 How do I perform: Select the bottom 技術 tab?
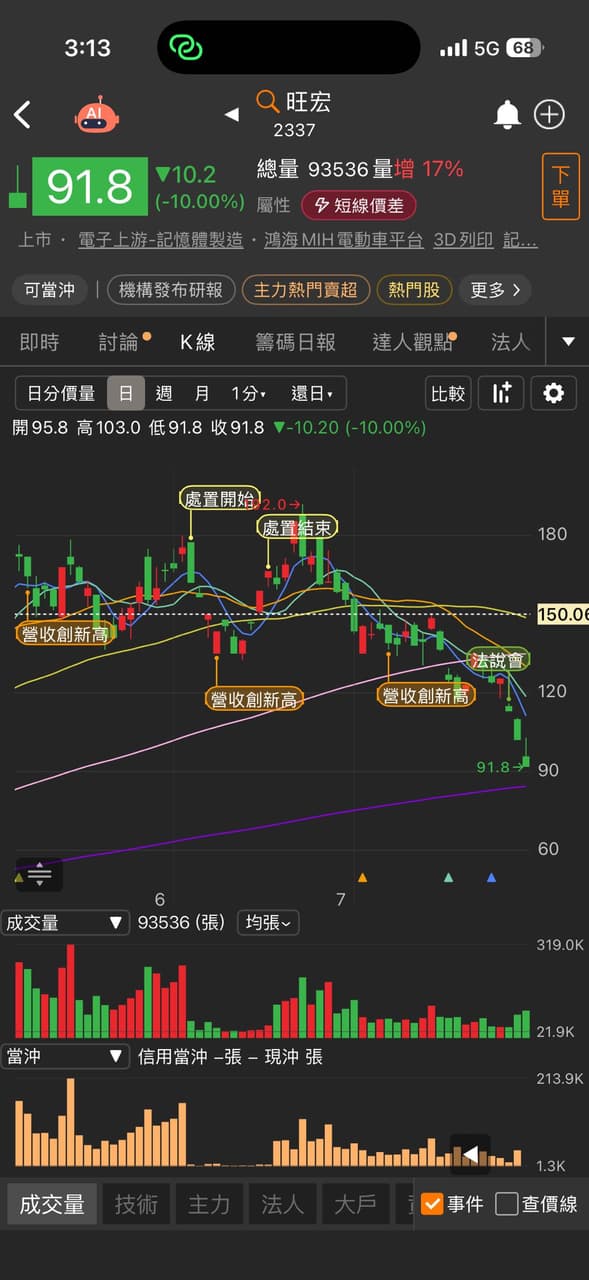point(136,1204)
